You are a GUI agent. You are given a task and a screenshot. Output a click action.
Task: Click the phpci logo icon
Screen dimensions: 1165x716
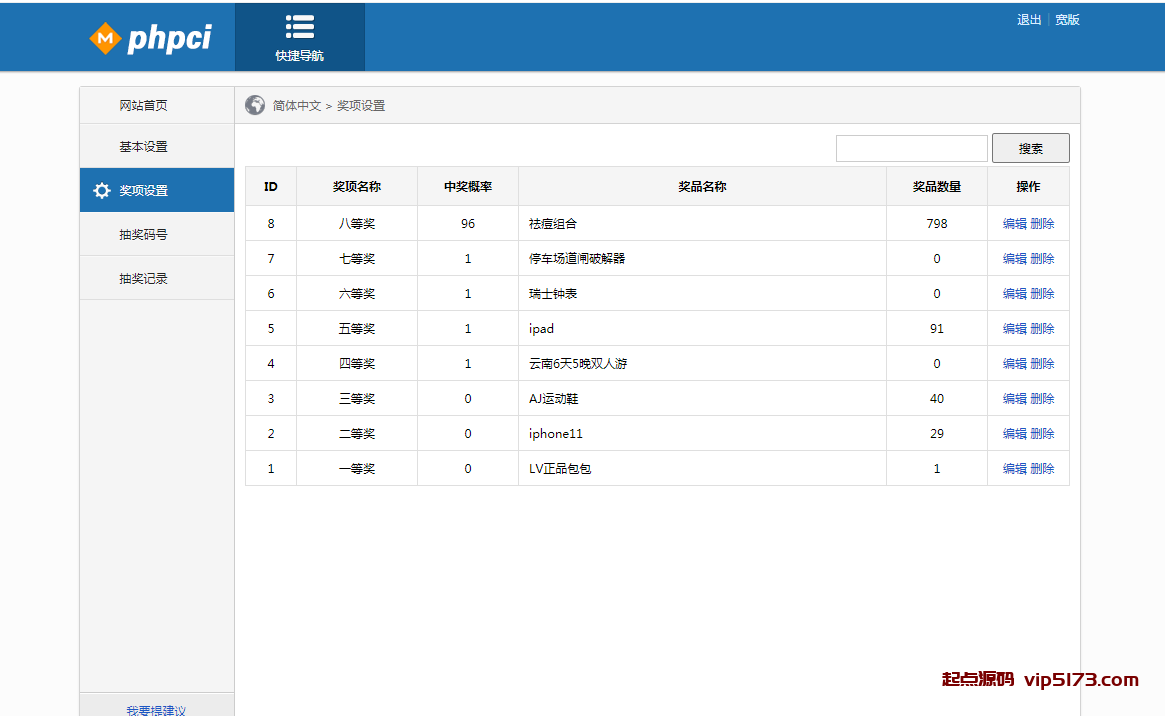104,39
